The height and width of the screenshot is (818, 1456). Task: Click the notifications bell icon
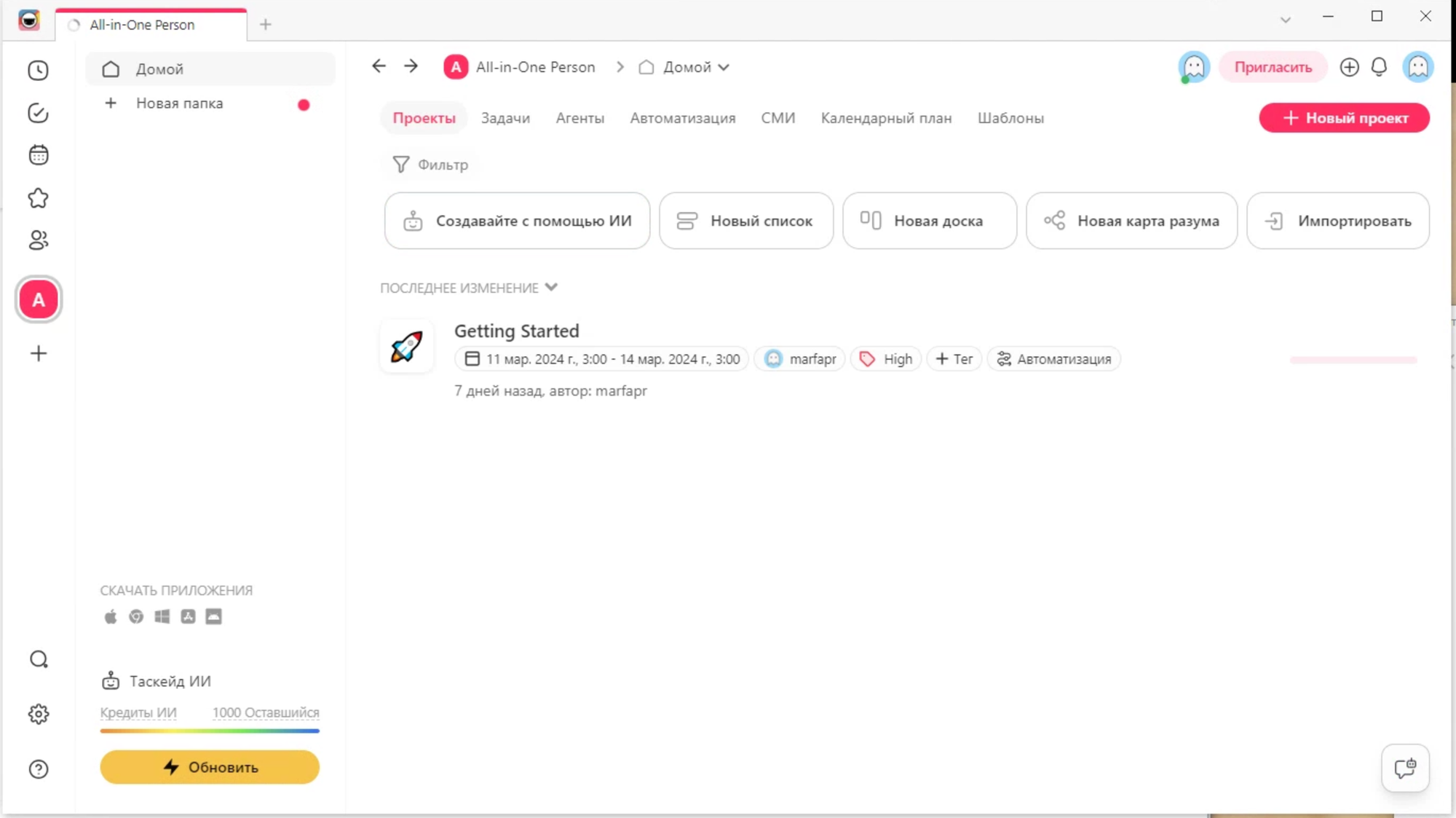pos(1379,67)
